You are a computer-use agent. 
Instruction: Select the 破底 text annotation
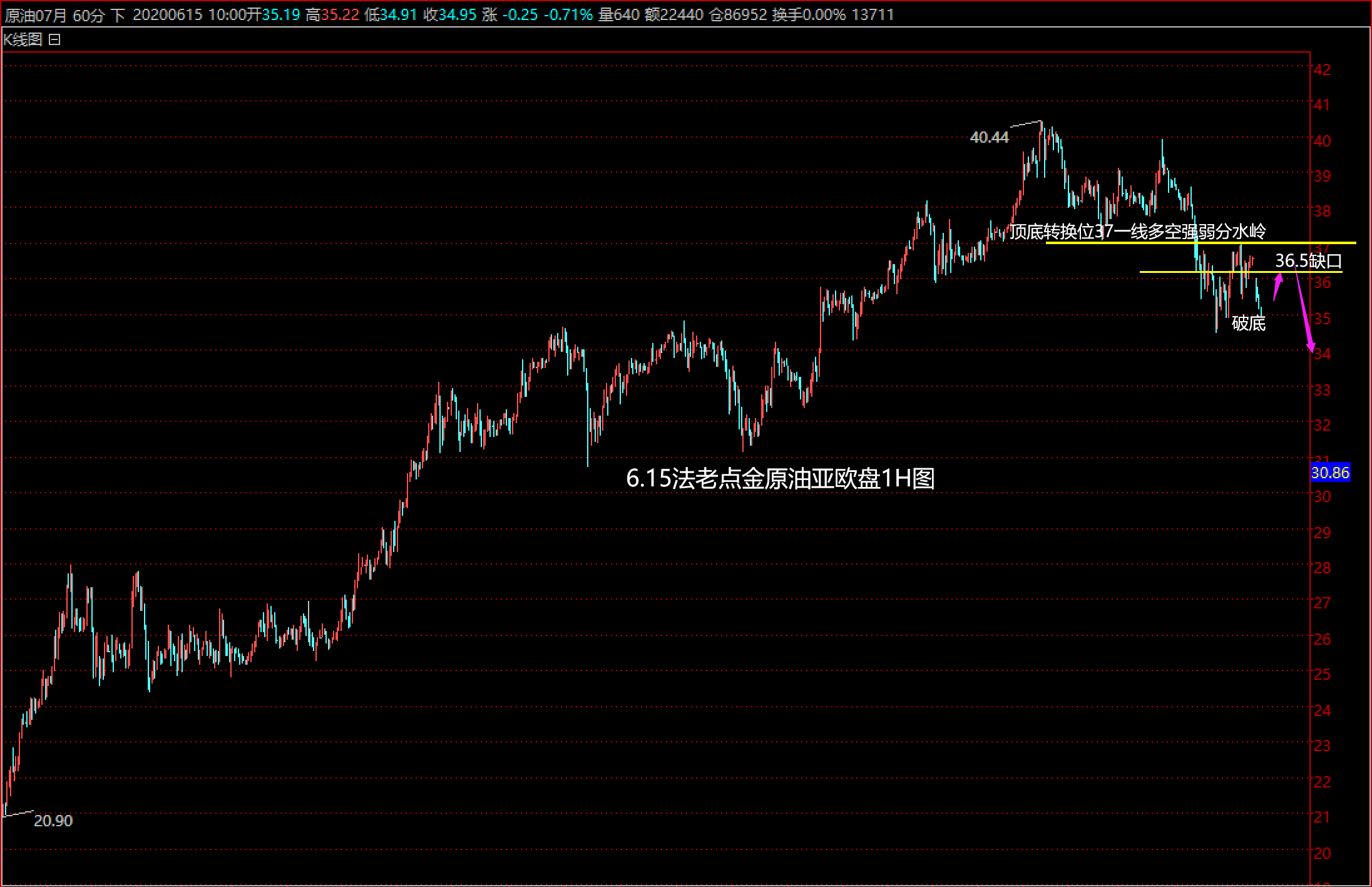[x=1248, y=324]
